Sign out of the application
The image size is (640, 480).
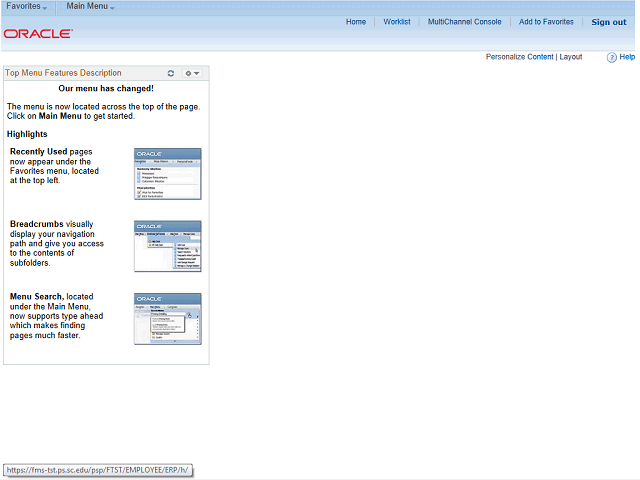[608, 22]
